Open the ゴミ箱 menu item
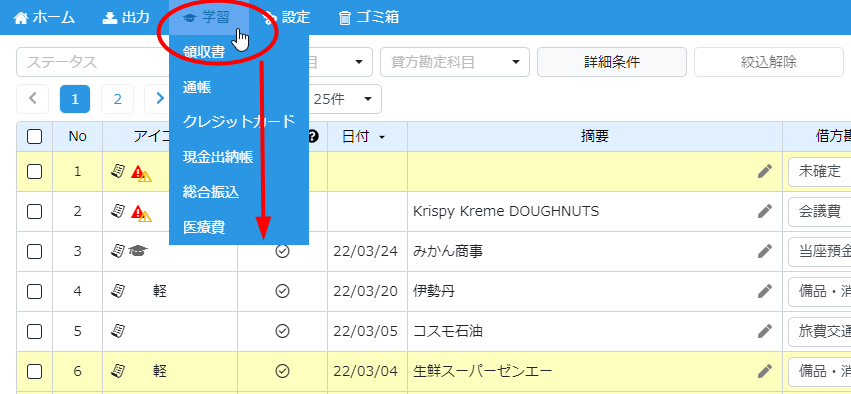 click(369, 18)
